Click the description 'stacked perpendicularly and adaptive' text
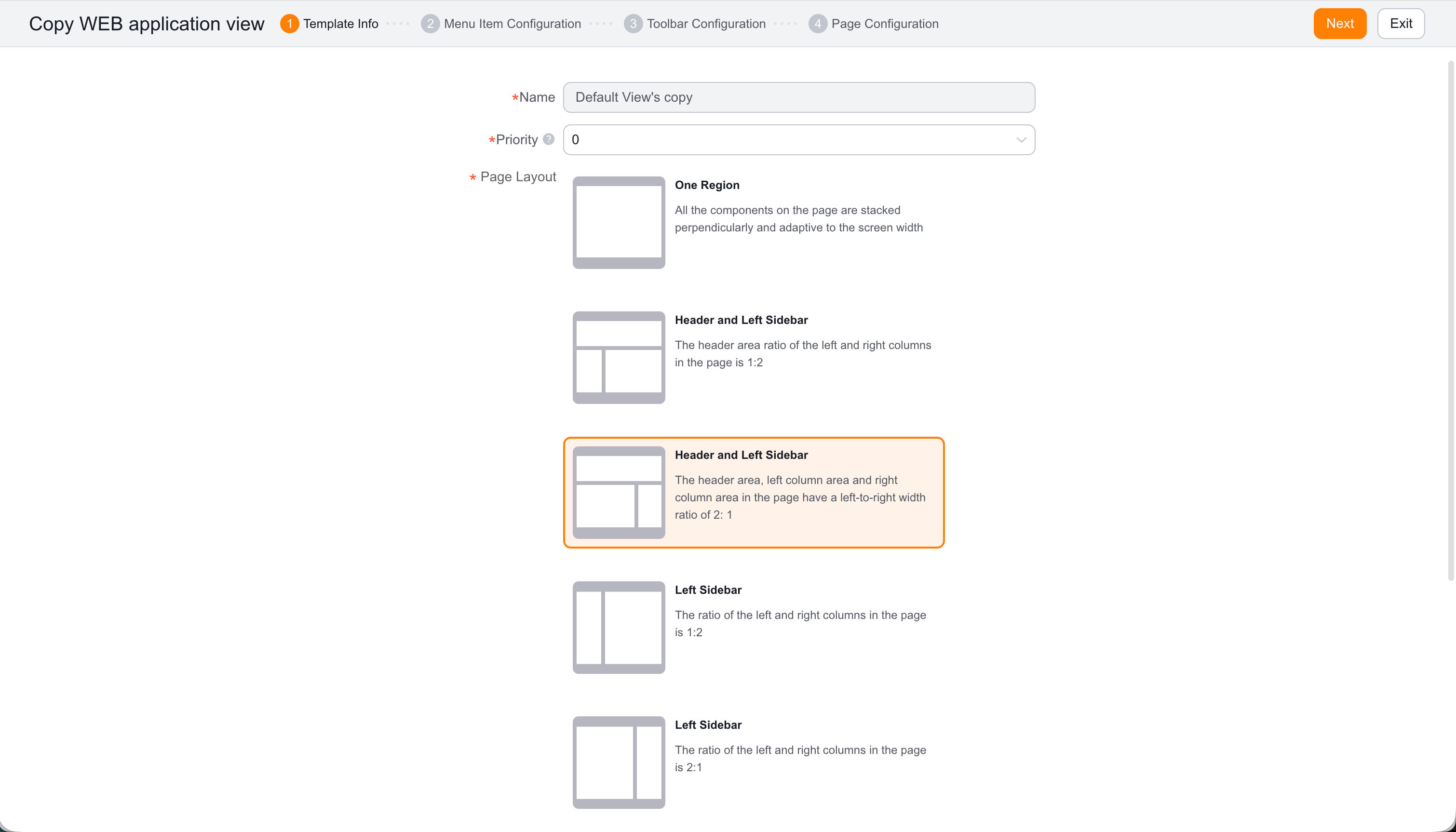 point(799,219)
